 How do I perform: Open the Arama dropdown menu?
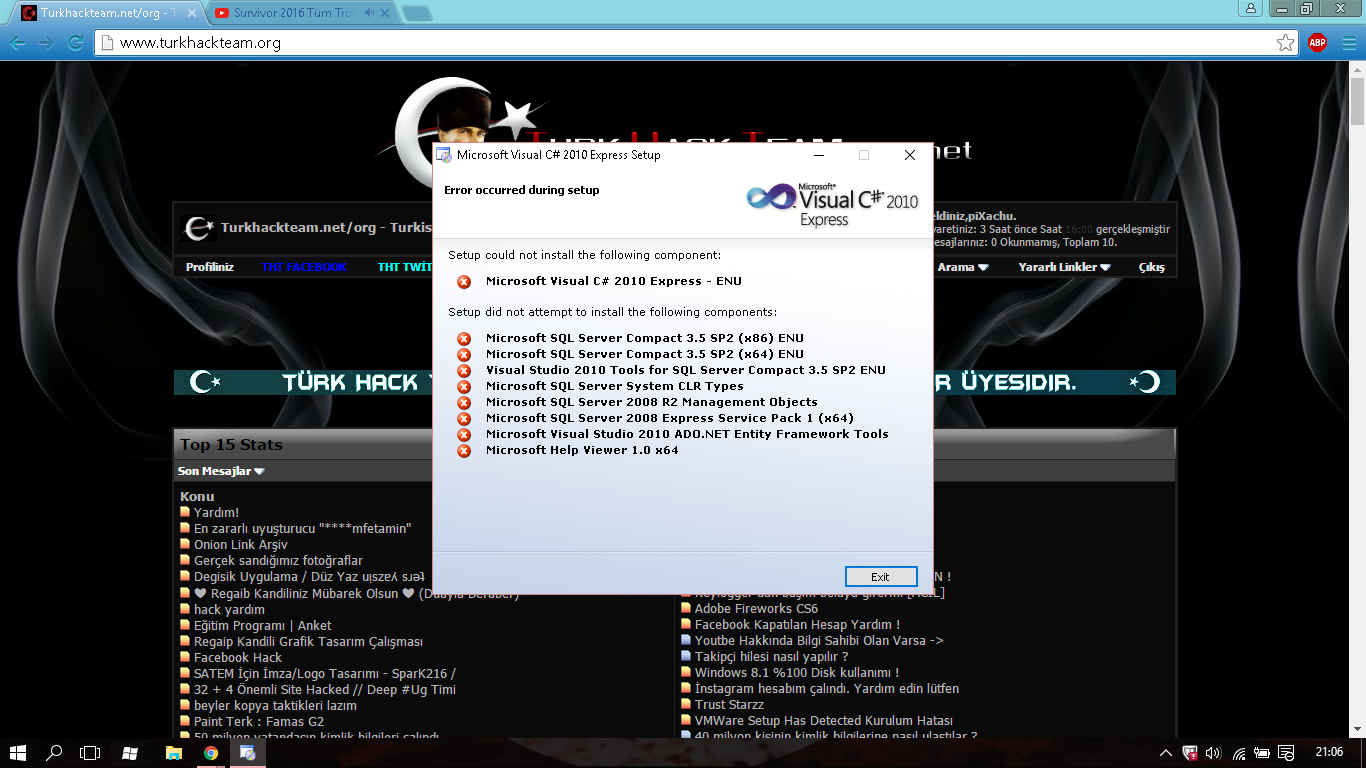963,267
